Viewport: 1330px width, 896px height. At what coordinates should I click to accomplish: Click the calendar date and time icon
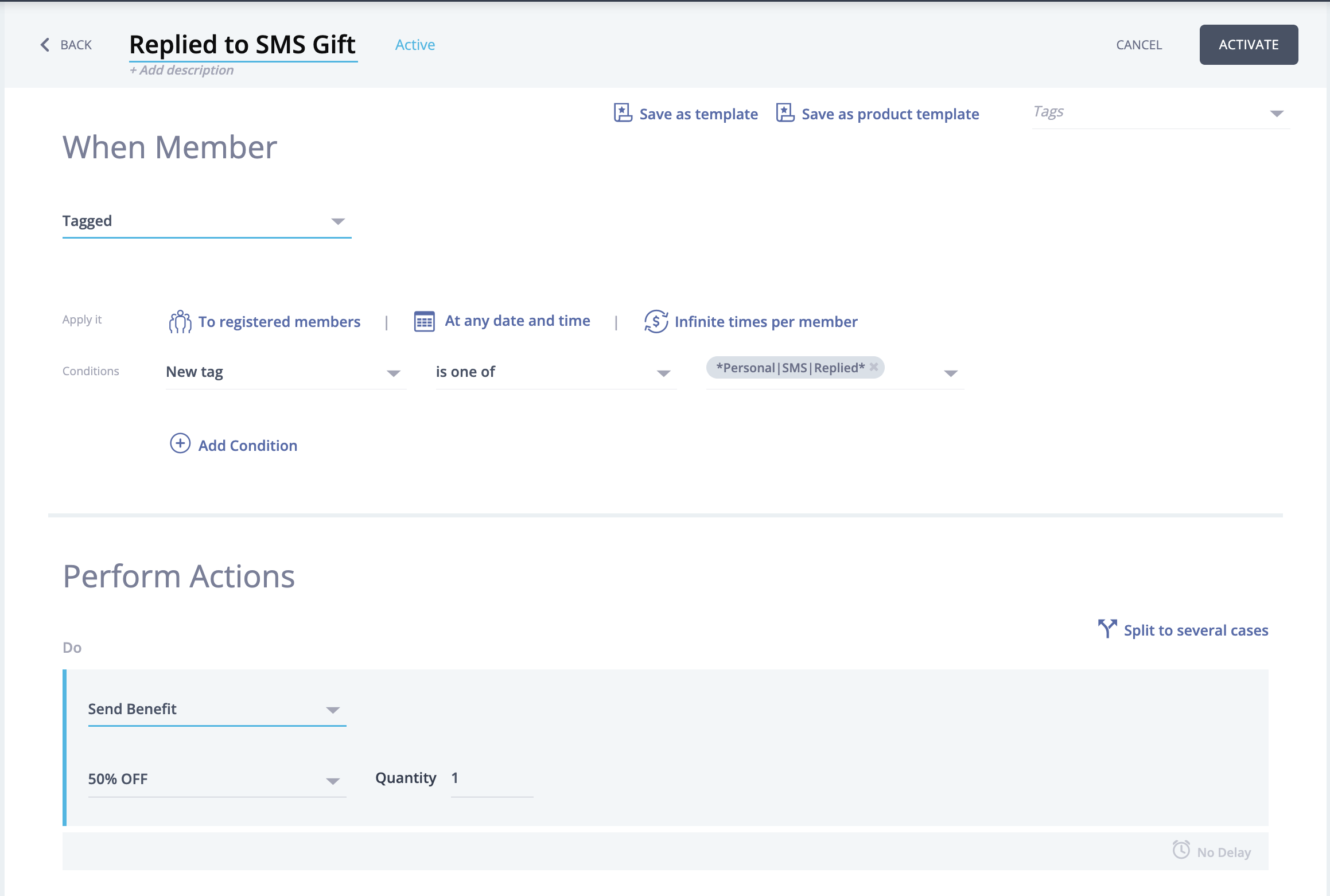click(x=424, y=321)
